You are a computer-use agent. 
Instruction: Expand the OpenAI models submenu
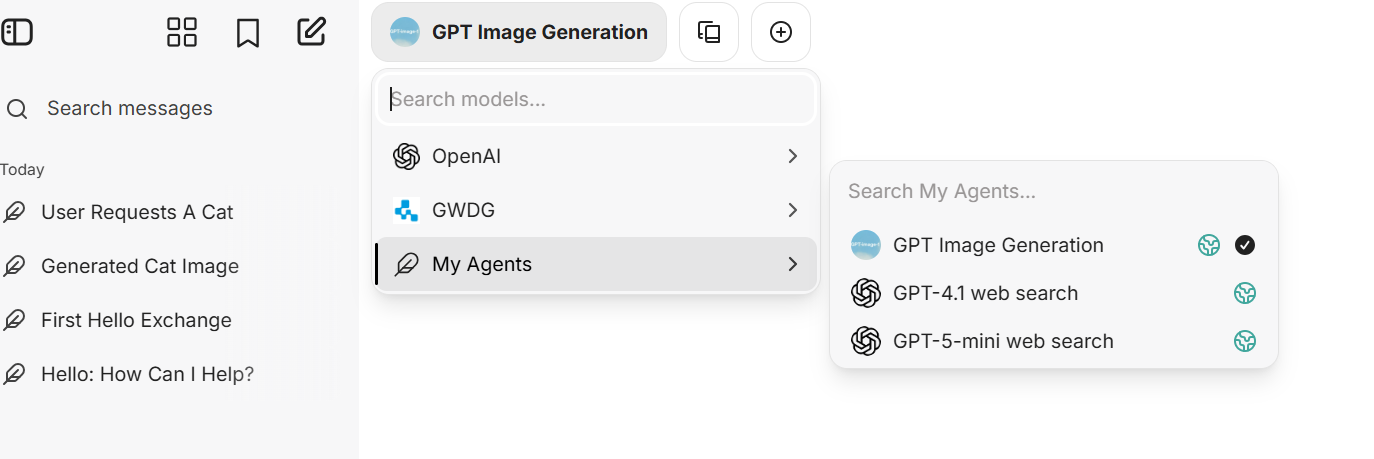(596, 156)
